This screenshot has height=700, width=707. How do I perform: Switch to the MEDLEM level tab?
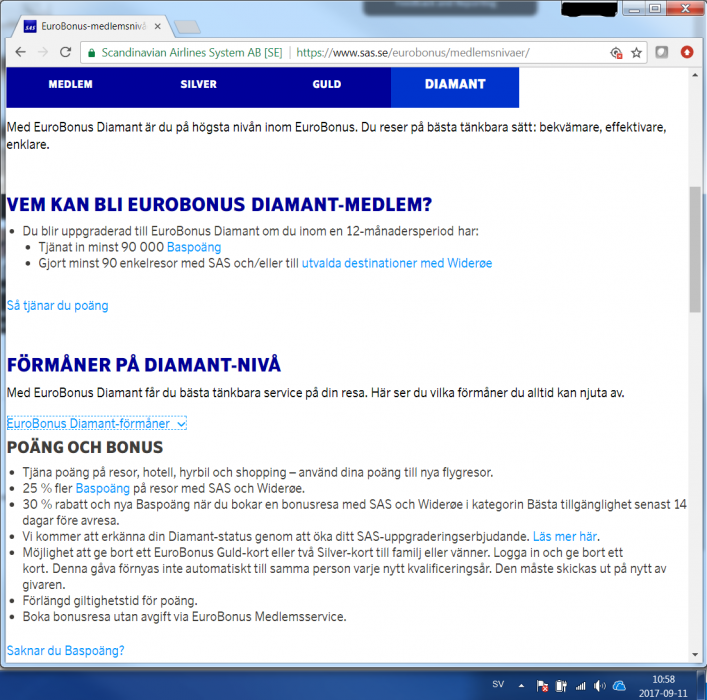click(x=70, y=85)
